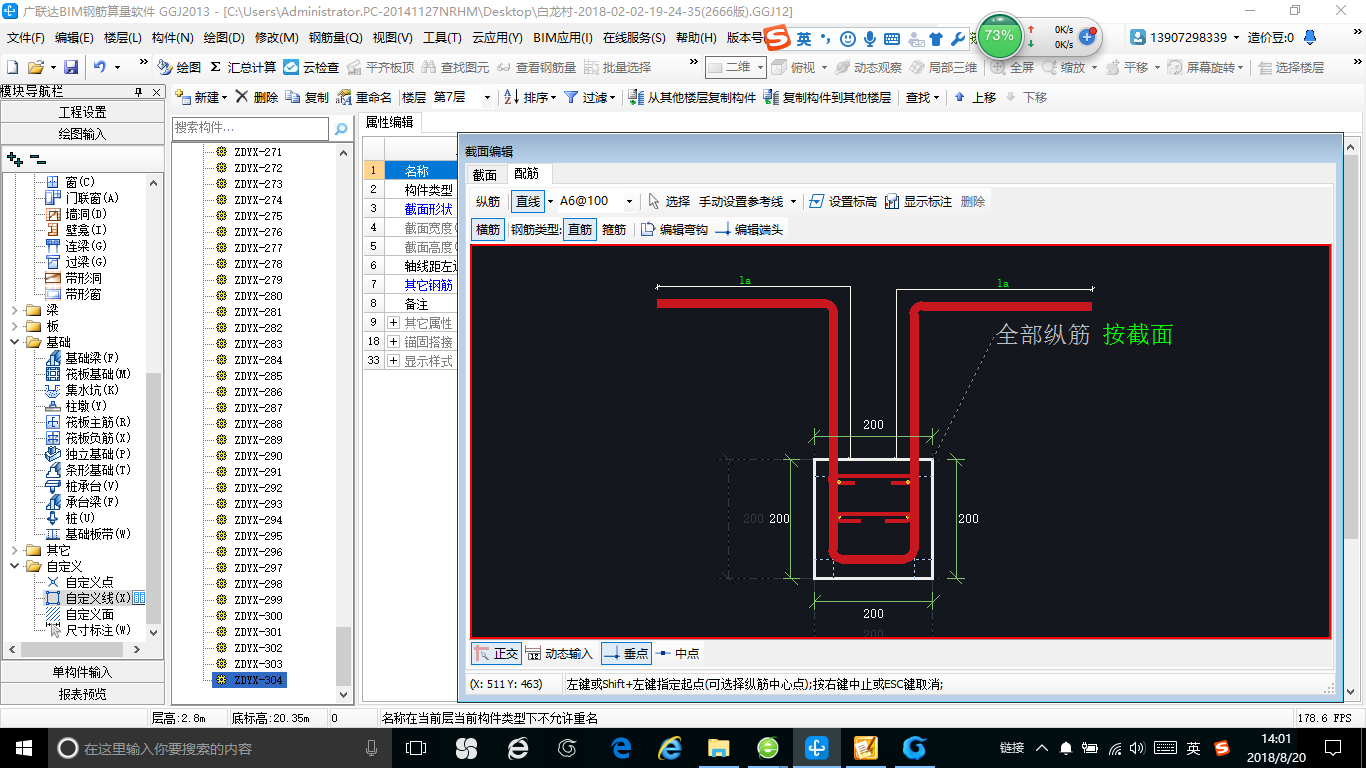Open Windows Start menu
The image size is (1366, 768).
tap(23, 747)
